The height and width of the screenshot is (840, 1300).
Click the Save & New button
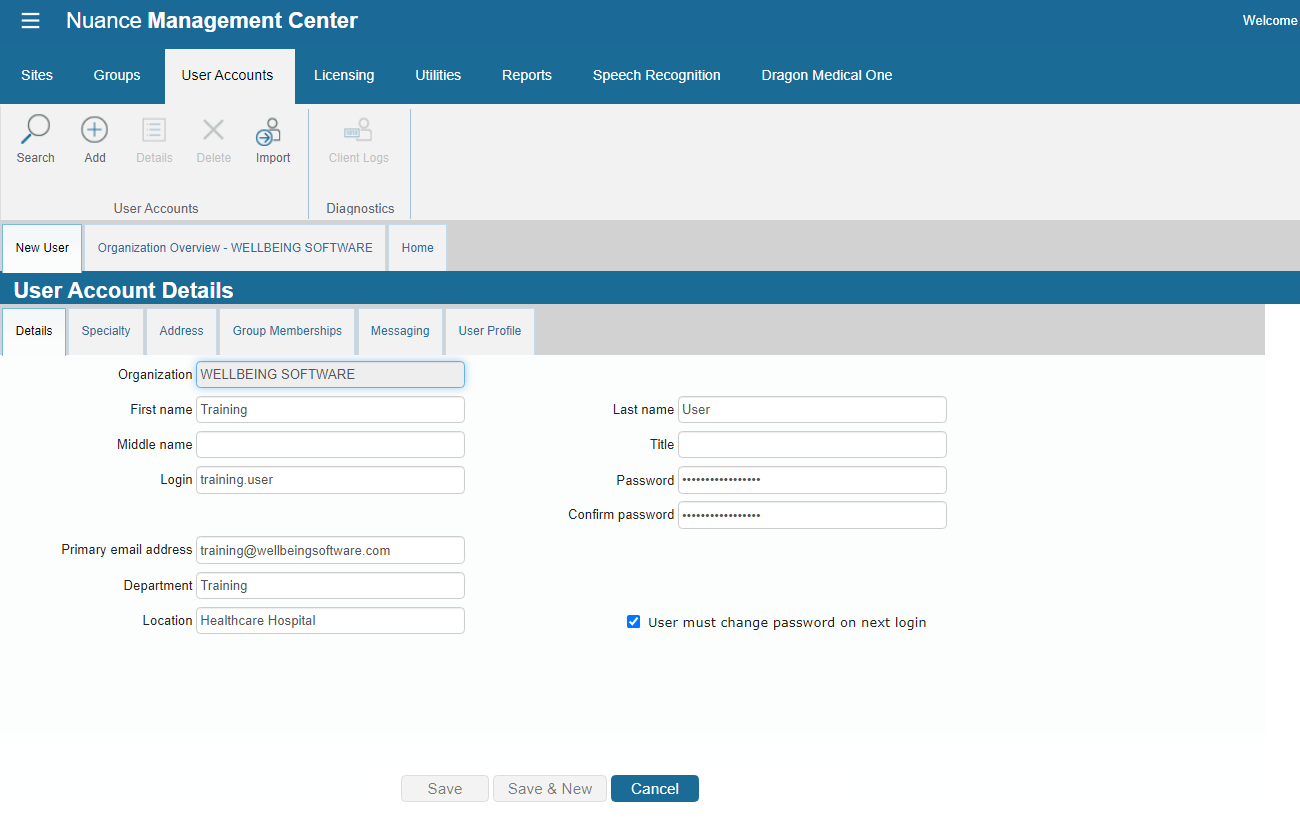(550, 789)
